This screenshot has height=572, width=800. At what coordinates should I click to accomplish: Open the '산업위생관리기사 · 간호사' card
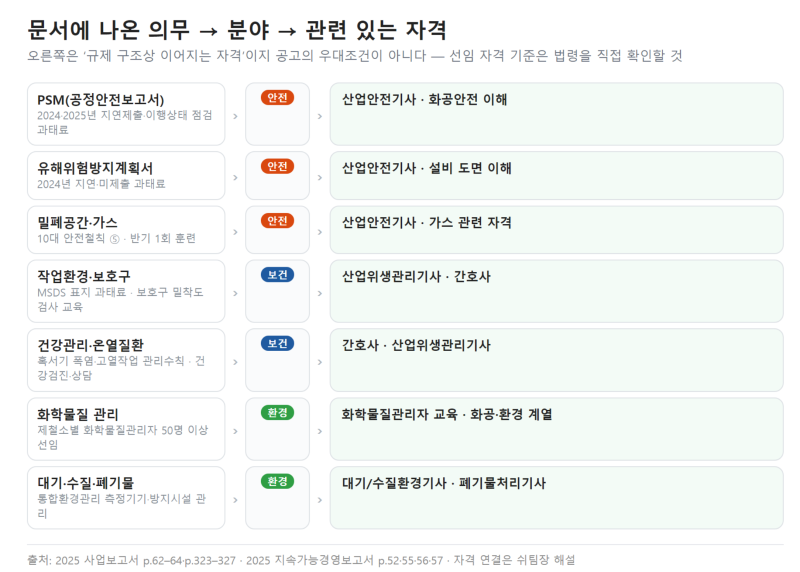tap(556, 291)
